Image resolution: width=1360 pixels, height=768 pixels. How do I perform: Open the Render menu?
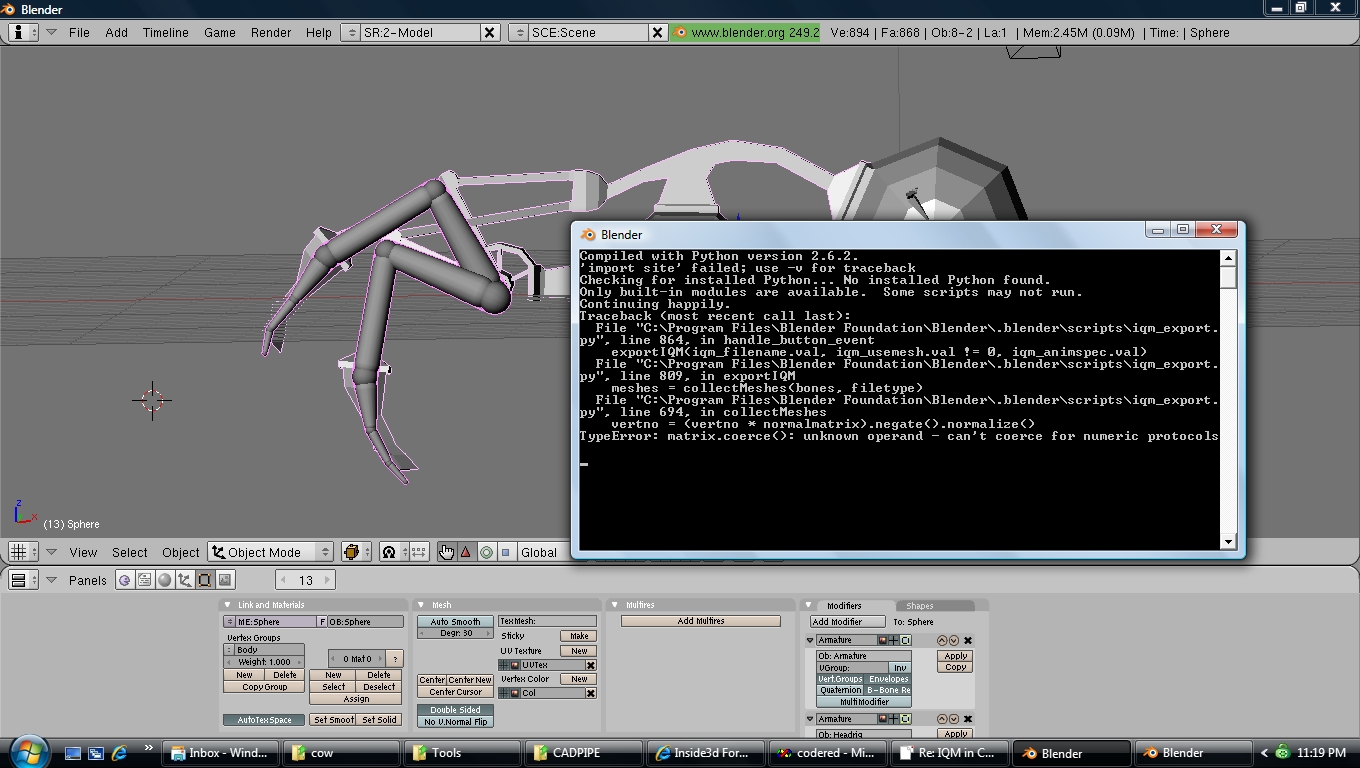pos(271,32)
